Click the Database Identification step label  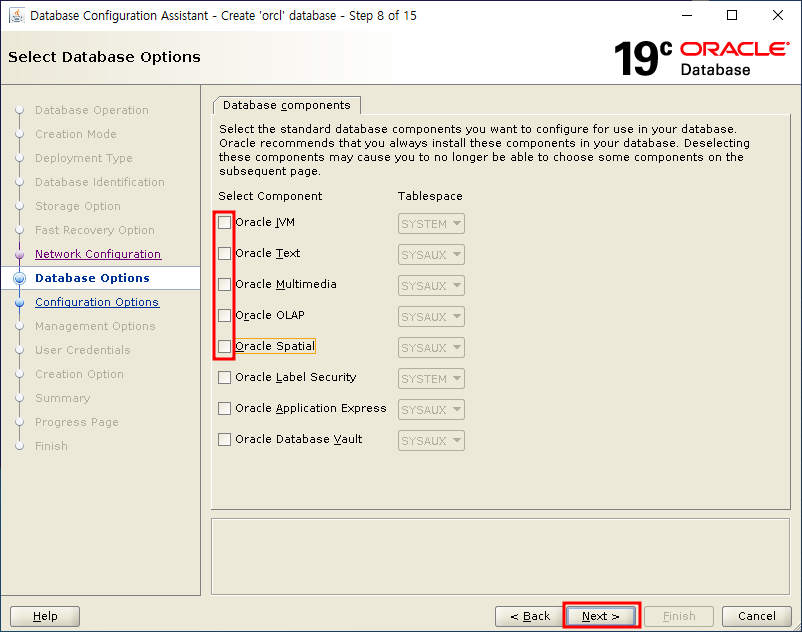tap(100, 182)
